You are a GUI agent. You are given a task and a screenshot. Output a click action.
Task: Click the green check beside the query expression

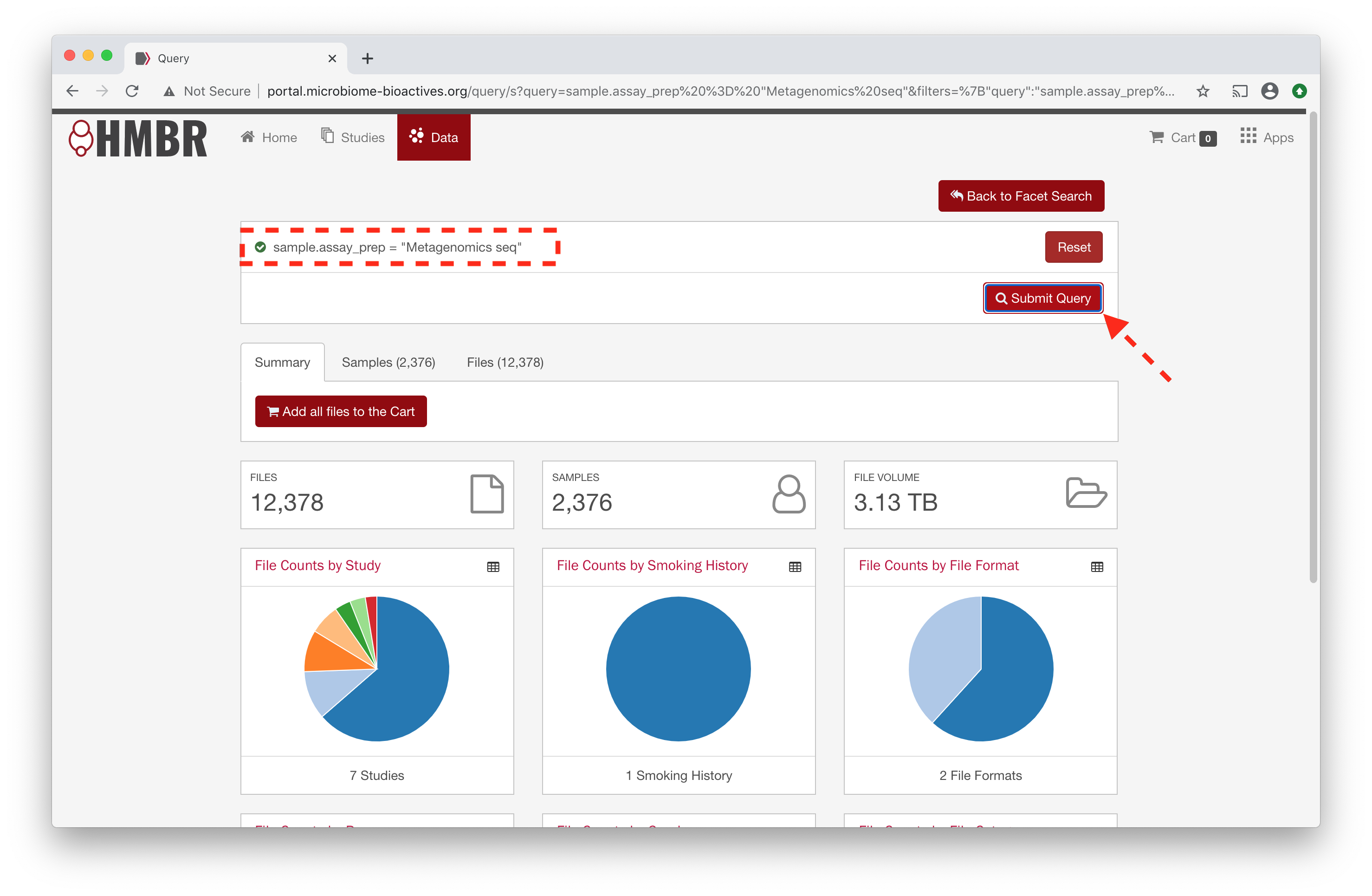[x=260, y=247]
